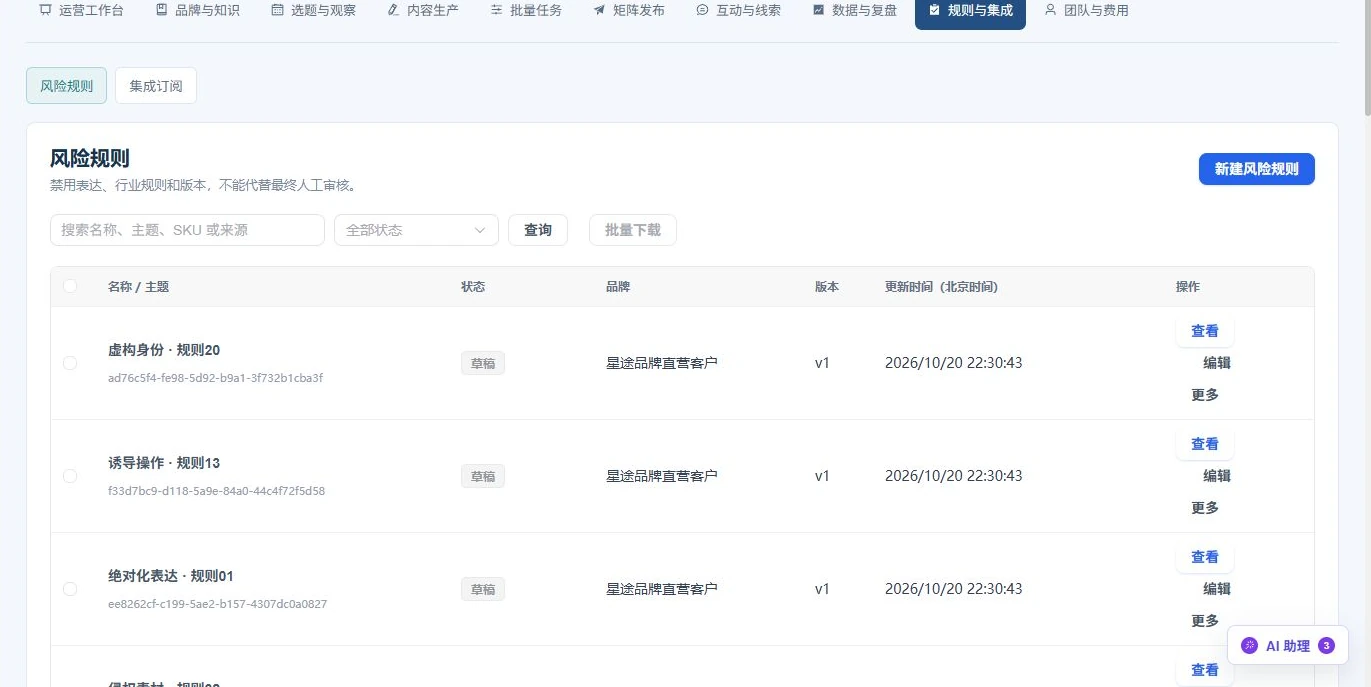Open the 矩阵发布 menu item
The width and height of the screenshot is (1371, 687).
tap(629, 11)
